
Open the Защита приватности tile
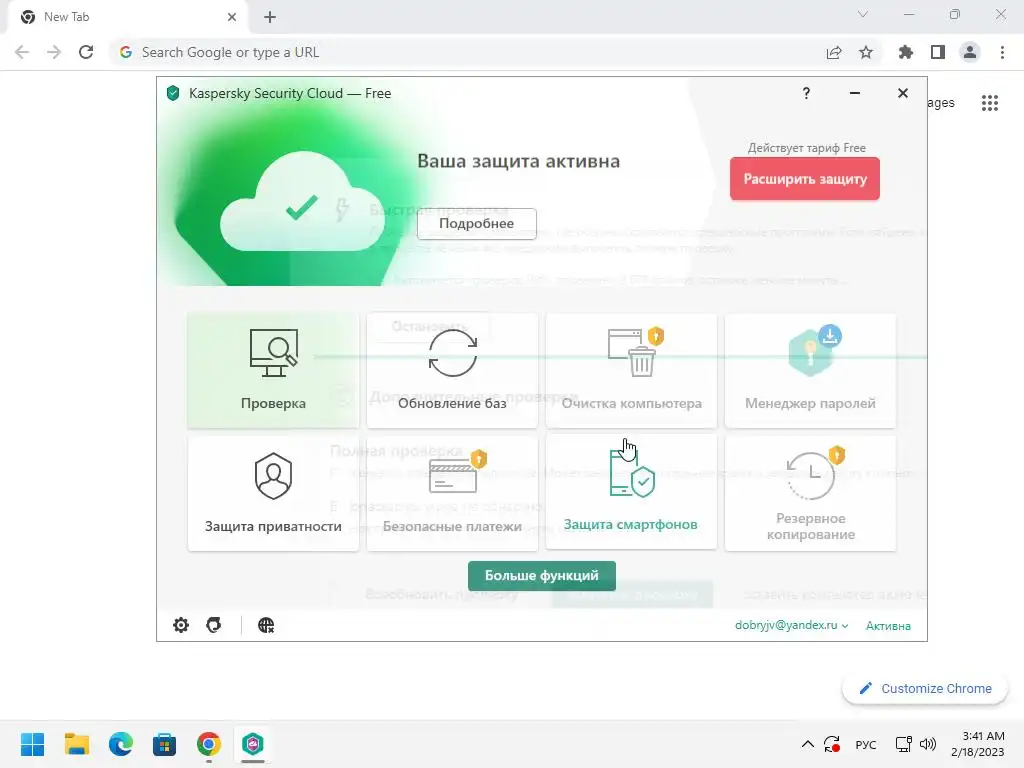273,493
